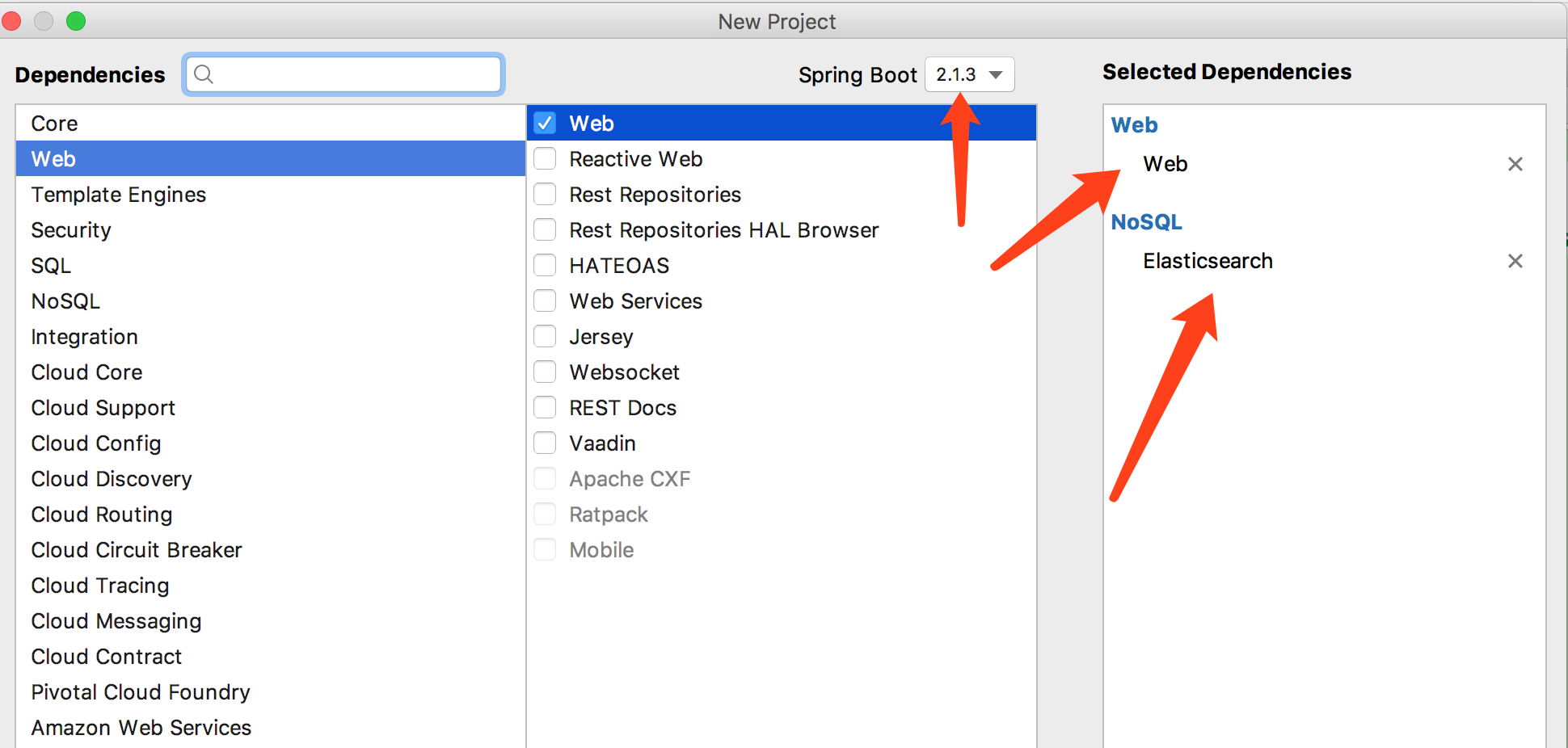Screen dimensions: 1568x748
Task: Select the Integration category
Action: 271,336
